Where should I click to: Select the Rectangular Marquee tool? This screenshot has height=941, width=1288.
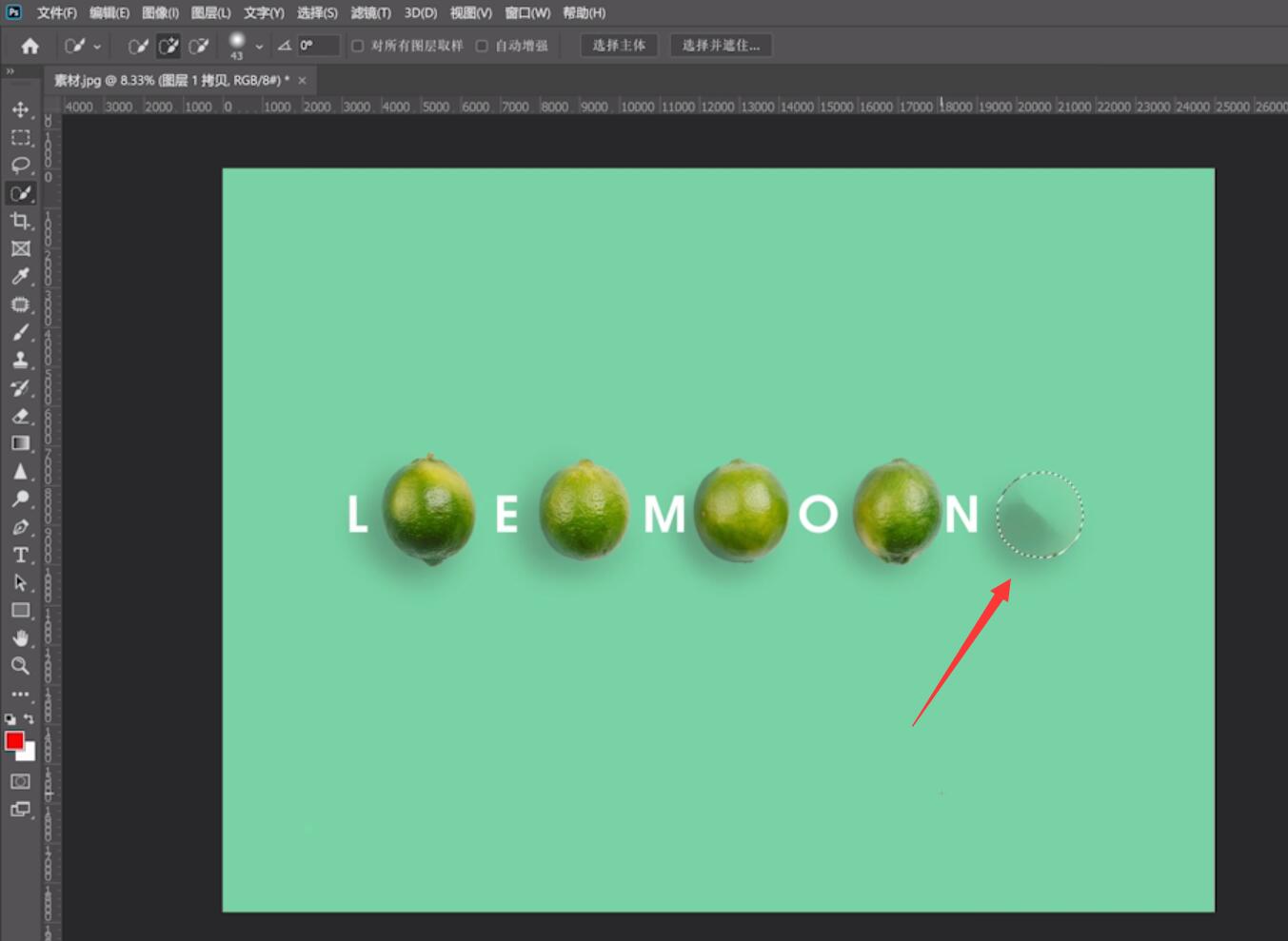click(20, 137)
